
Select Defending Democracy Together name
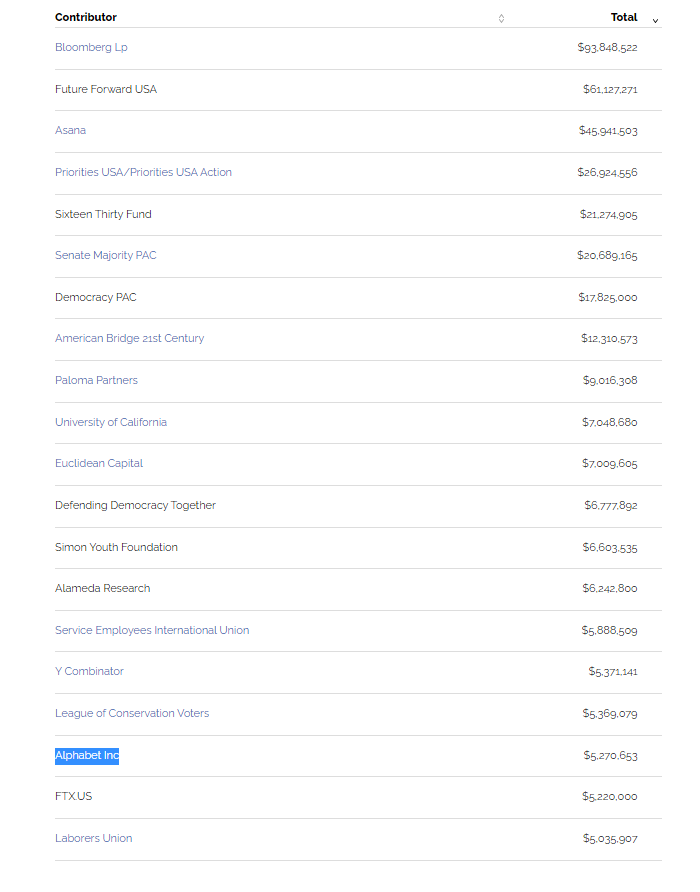click(x=135, y=505)
